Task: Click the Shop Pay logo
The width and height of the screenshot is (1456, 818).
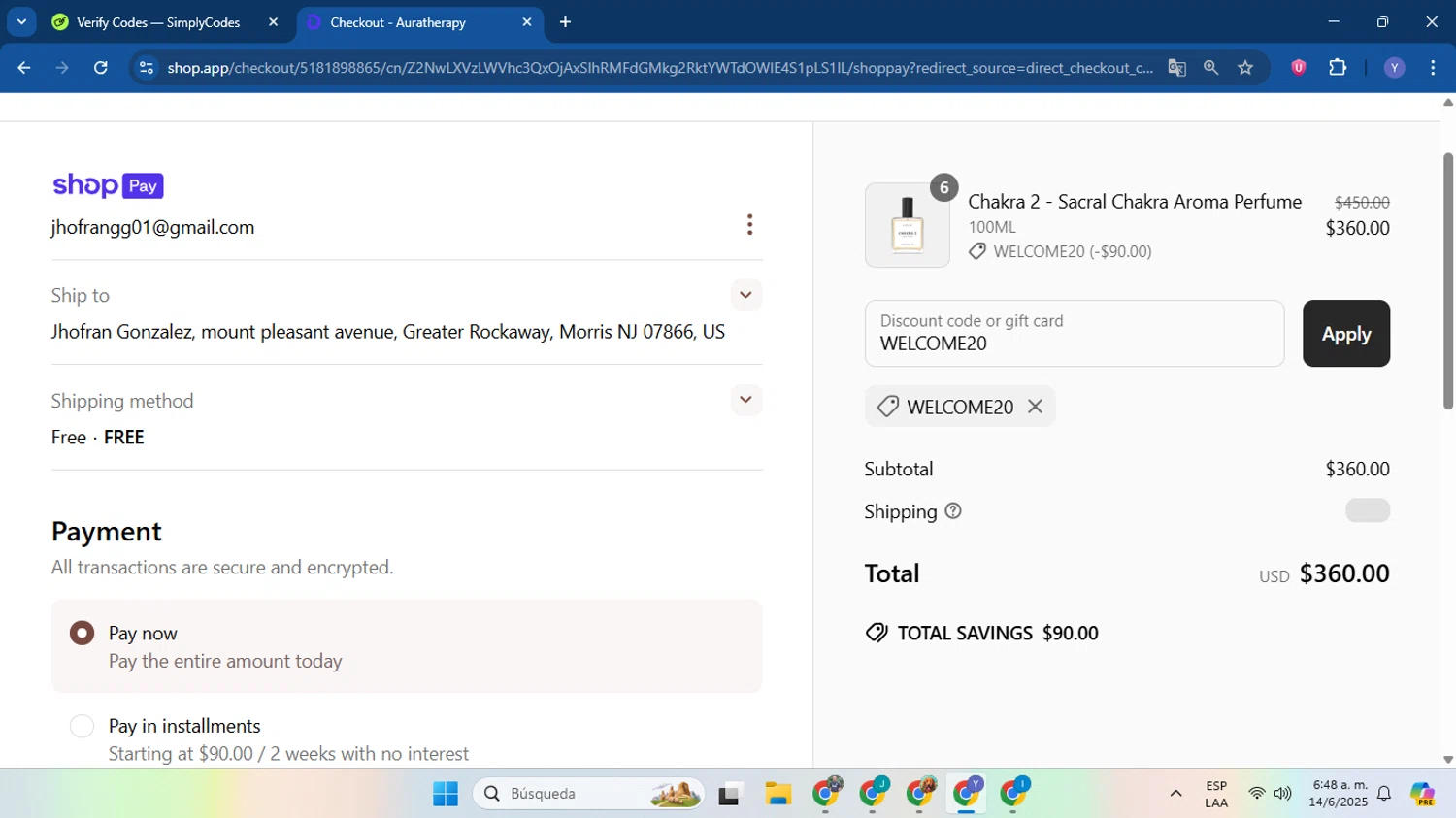Action: tap(108, 185)
